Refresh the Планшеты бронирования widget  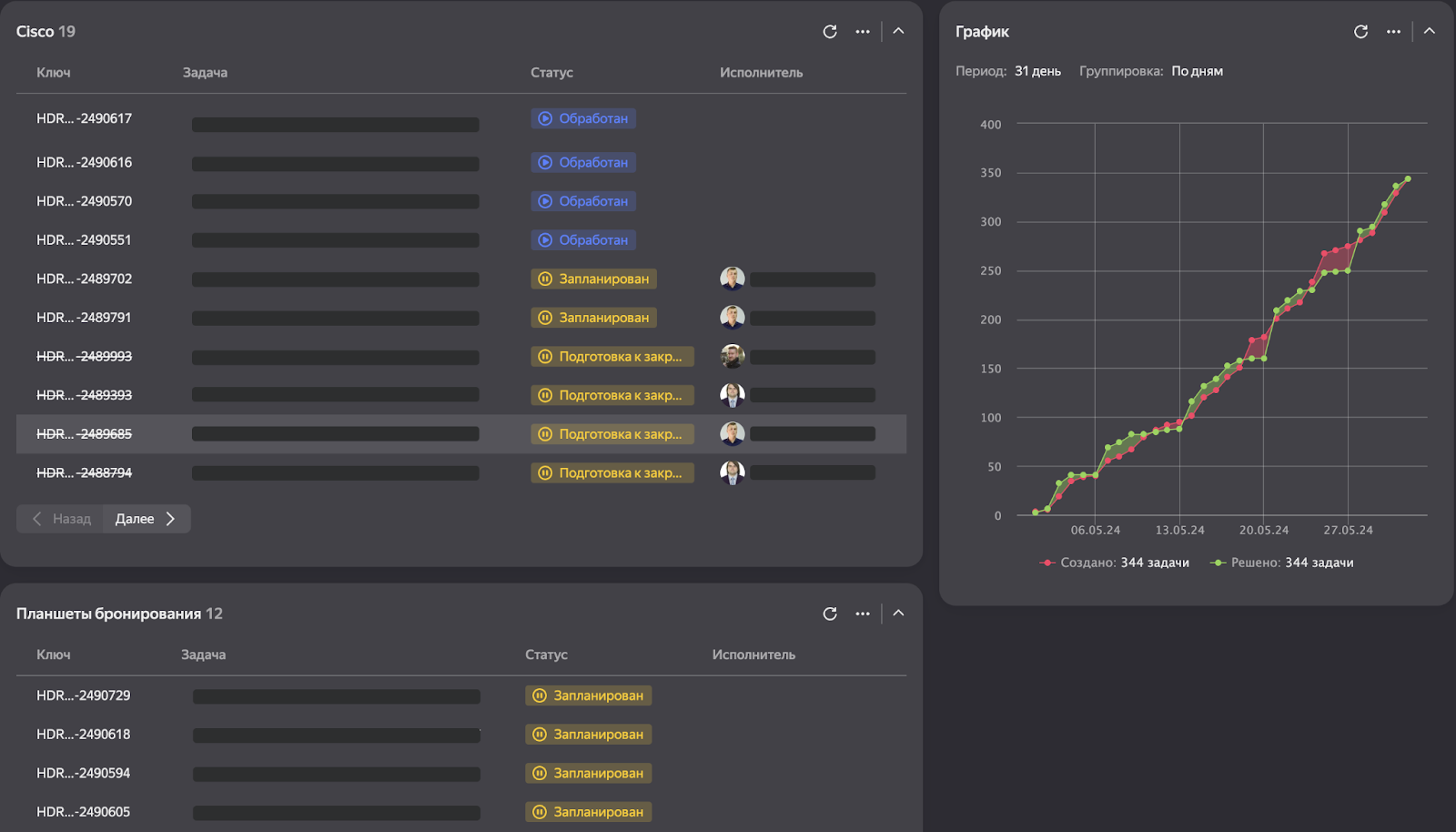point(830,614)
